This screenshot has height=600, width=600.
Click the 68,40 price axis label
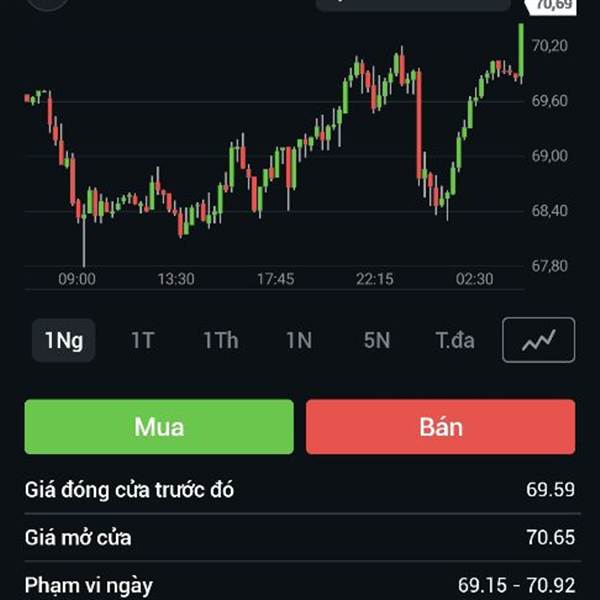(x=549, y=211)
